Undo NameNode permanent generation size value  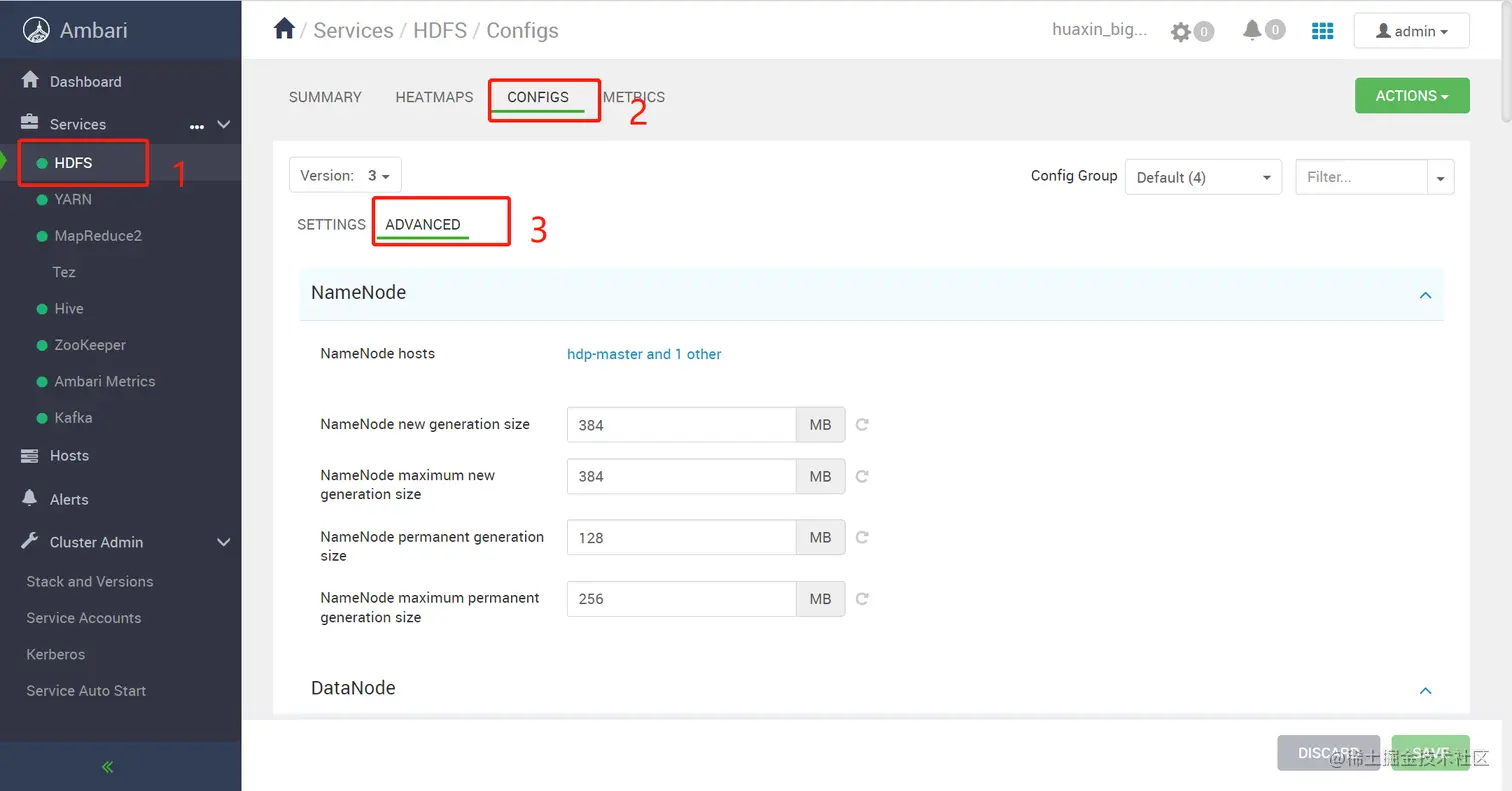click(862, 537)
